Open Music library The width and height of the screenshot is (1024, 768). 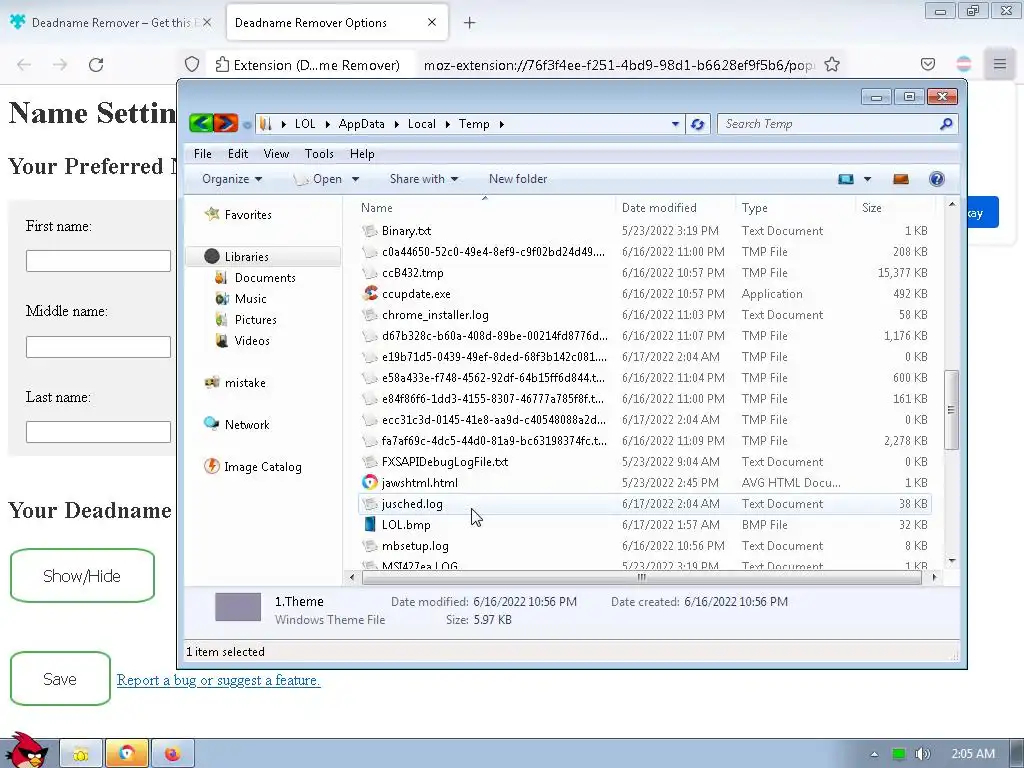250,298
